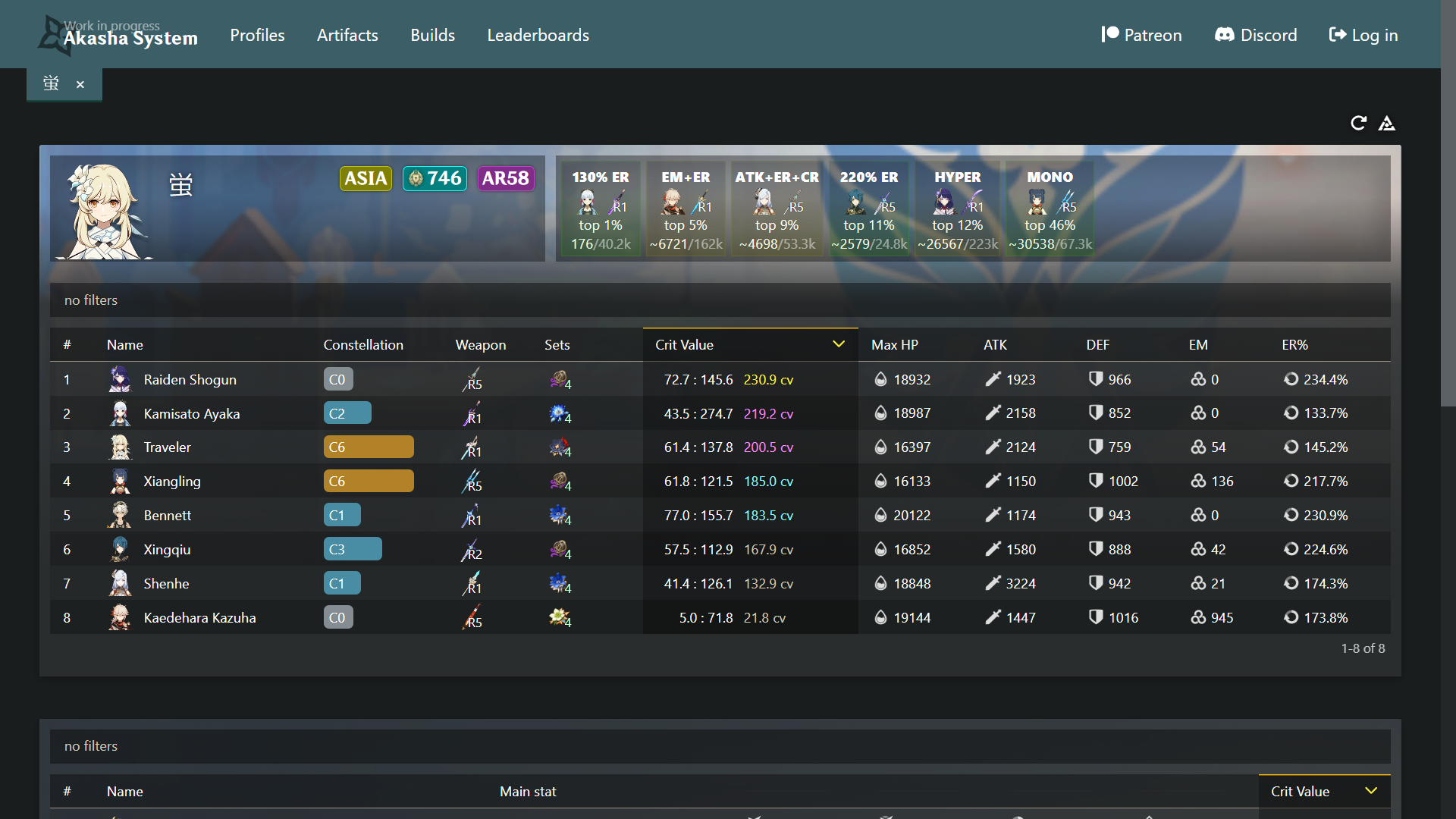Sort by ER% column header

pyautogui.click(x=1294, y=345)
